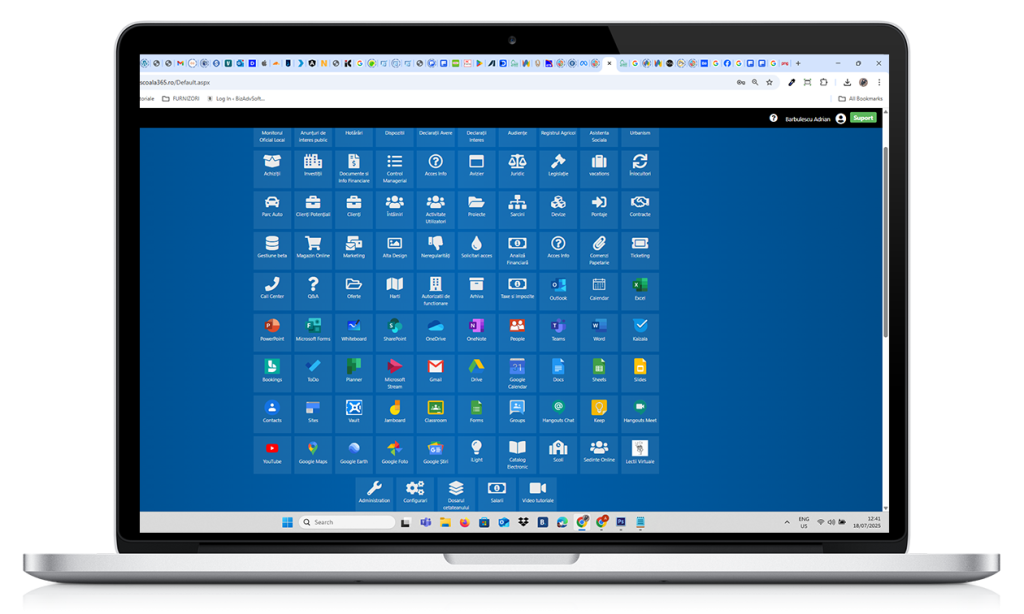This screenshot has width=1024, height=614.
Task: Open the Lectii Virtuale tile
Action: pos(640,455)
